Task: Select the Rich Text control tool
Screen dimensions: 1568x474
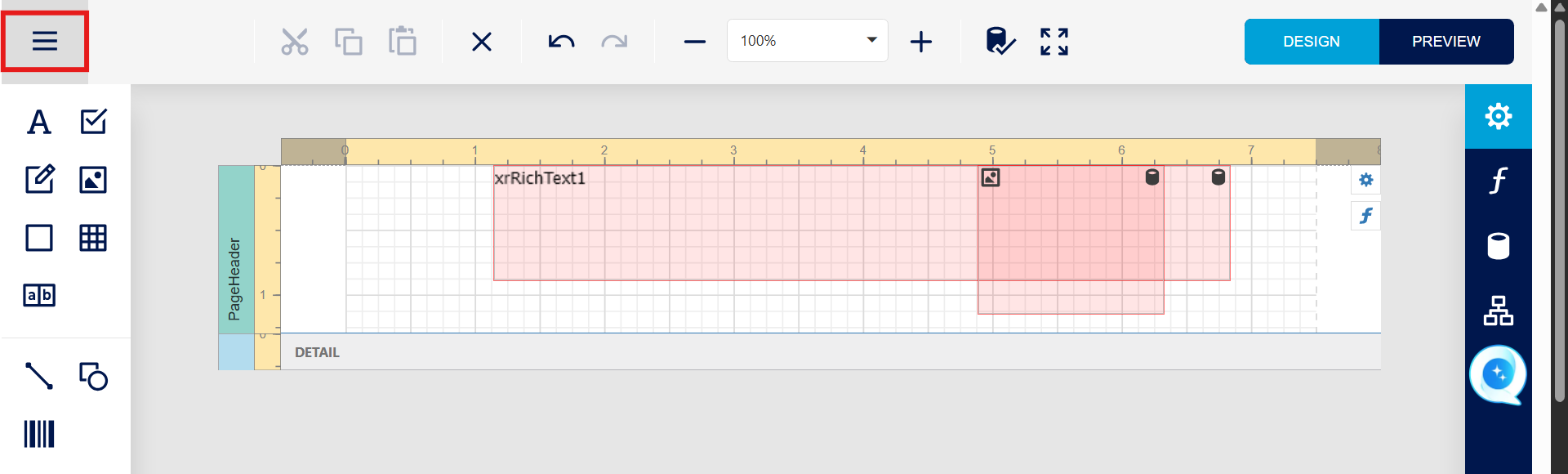Action: click(39, 179)
